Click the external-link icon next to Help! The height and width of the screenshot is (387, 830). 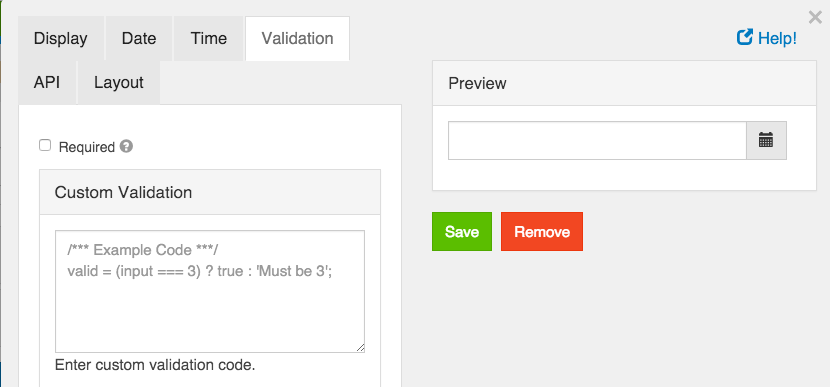pos(745,37)
